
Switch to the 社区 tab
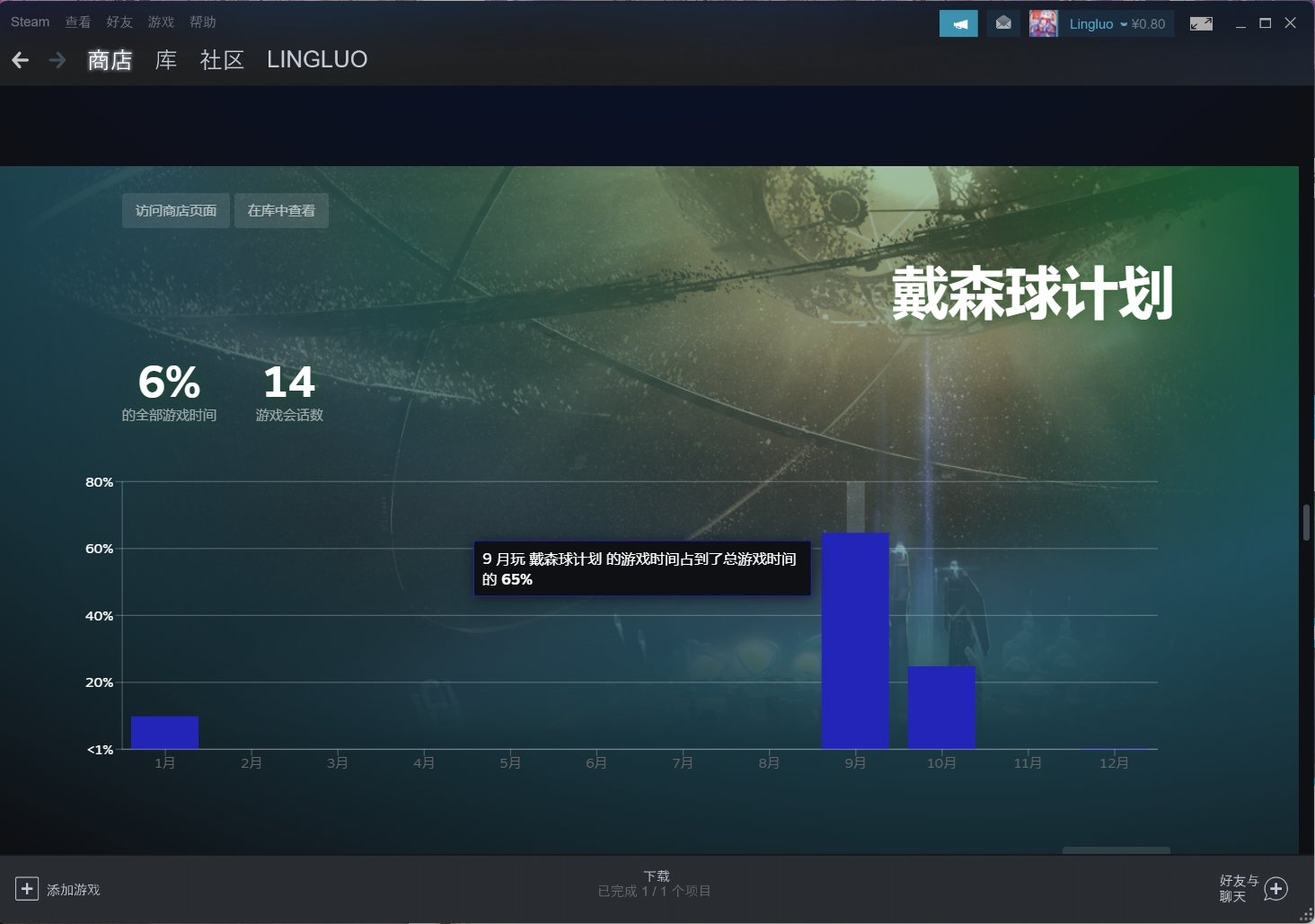[222, 60]
